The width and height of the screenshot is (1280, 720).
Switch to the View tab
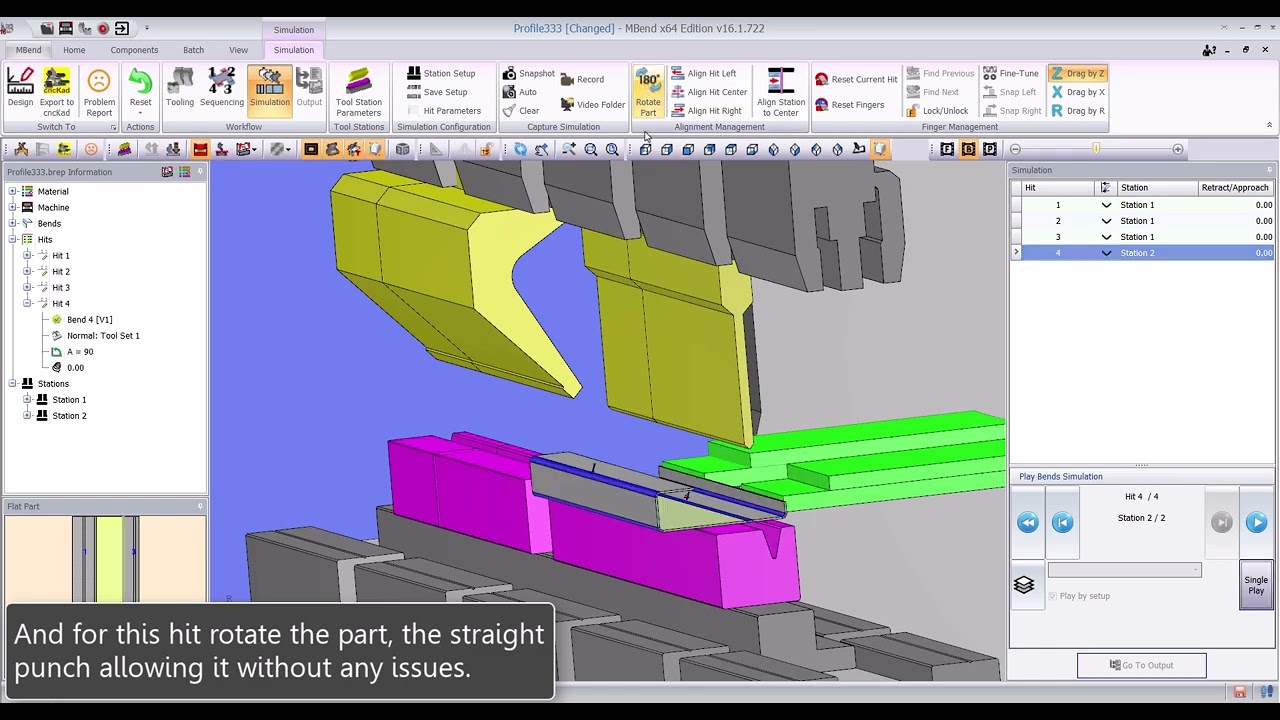(238, 50)
